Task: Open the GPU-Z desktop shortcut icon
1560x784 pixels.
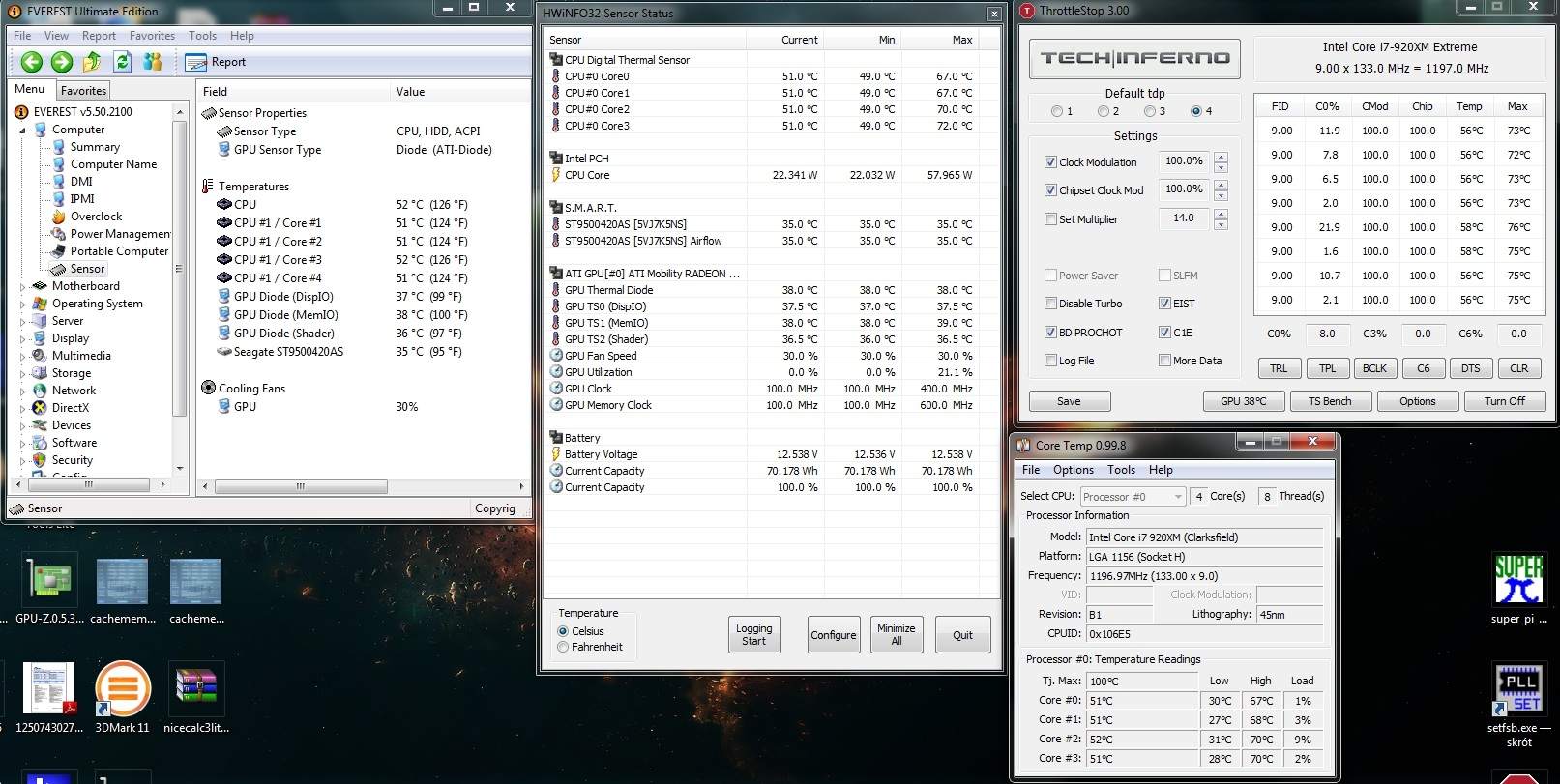Action: [x=49, y=590]
